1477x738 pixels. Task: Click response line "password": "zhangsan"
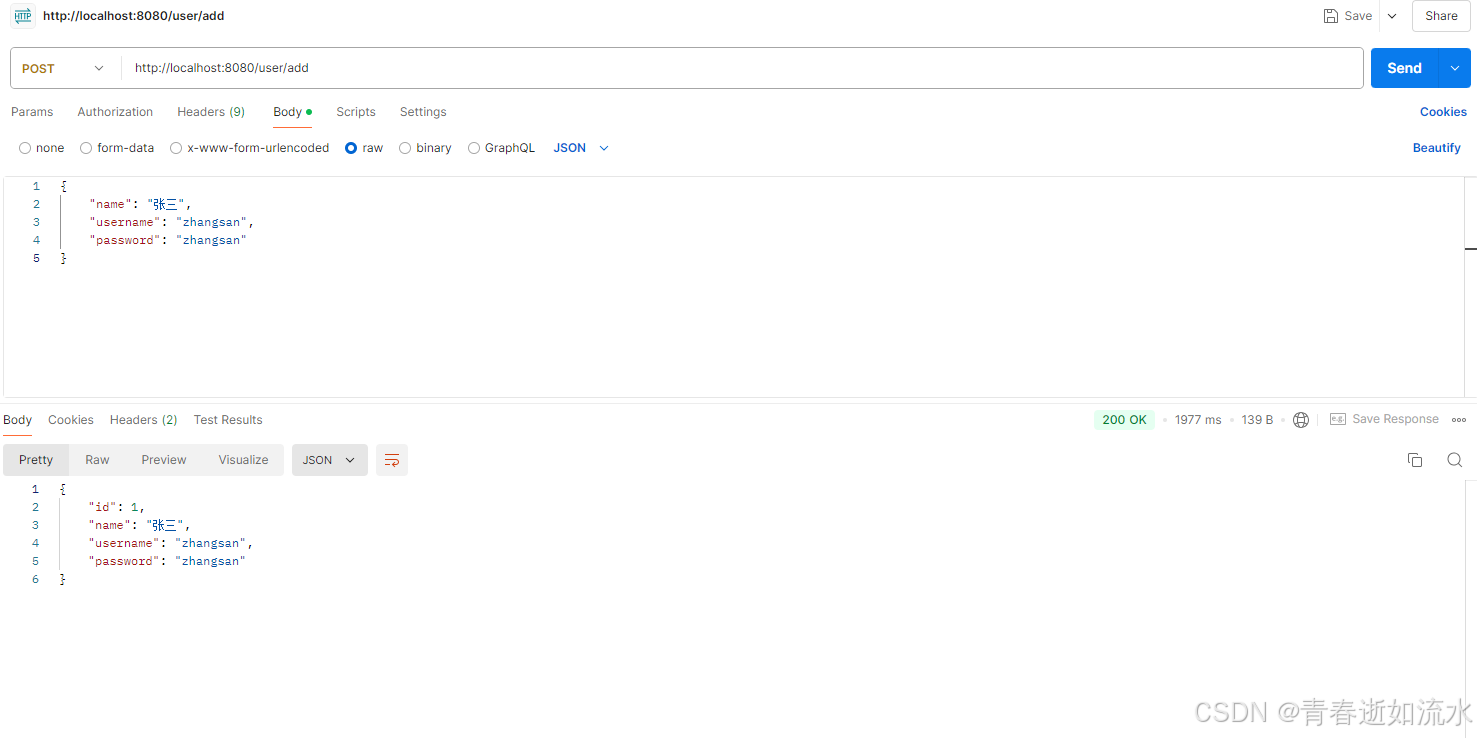(168, 561)
